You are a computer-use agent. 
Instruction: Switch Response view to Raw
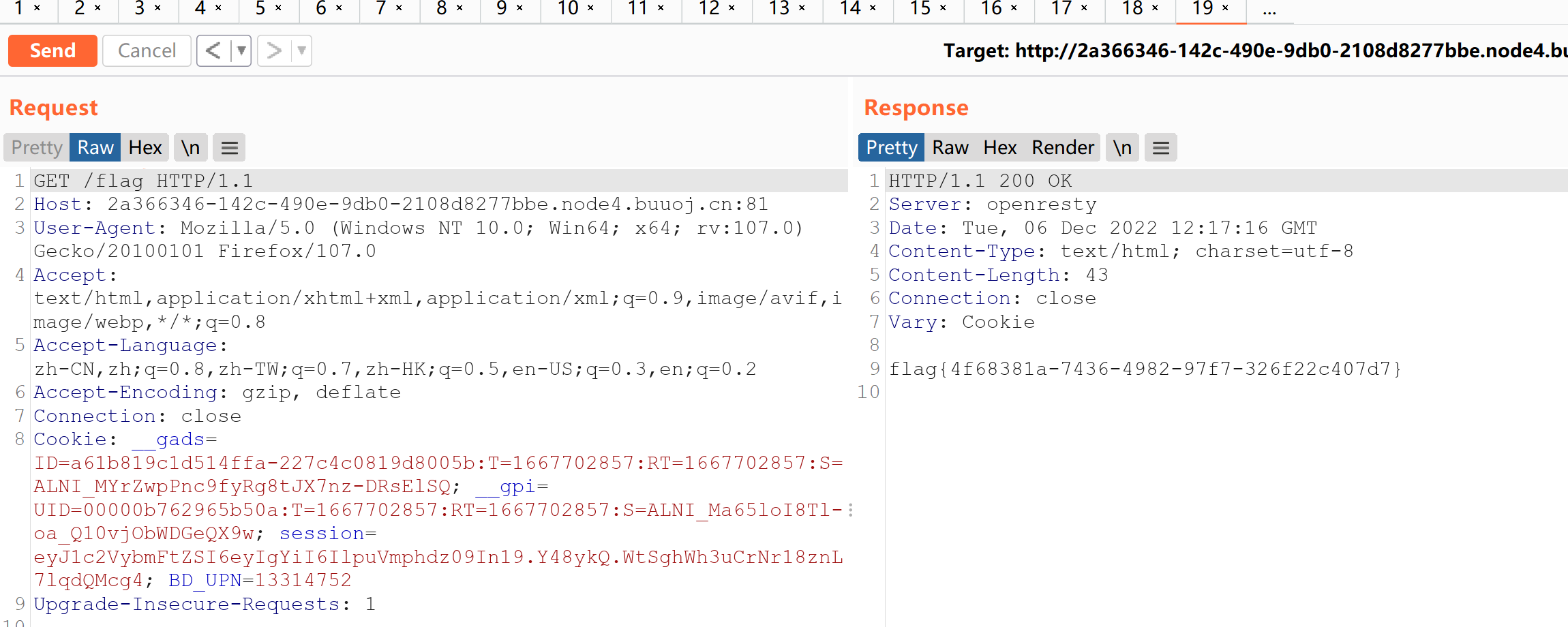coord(950,147)
